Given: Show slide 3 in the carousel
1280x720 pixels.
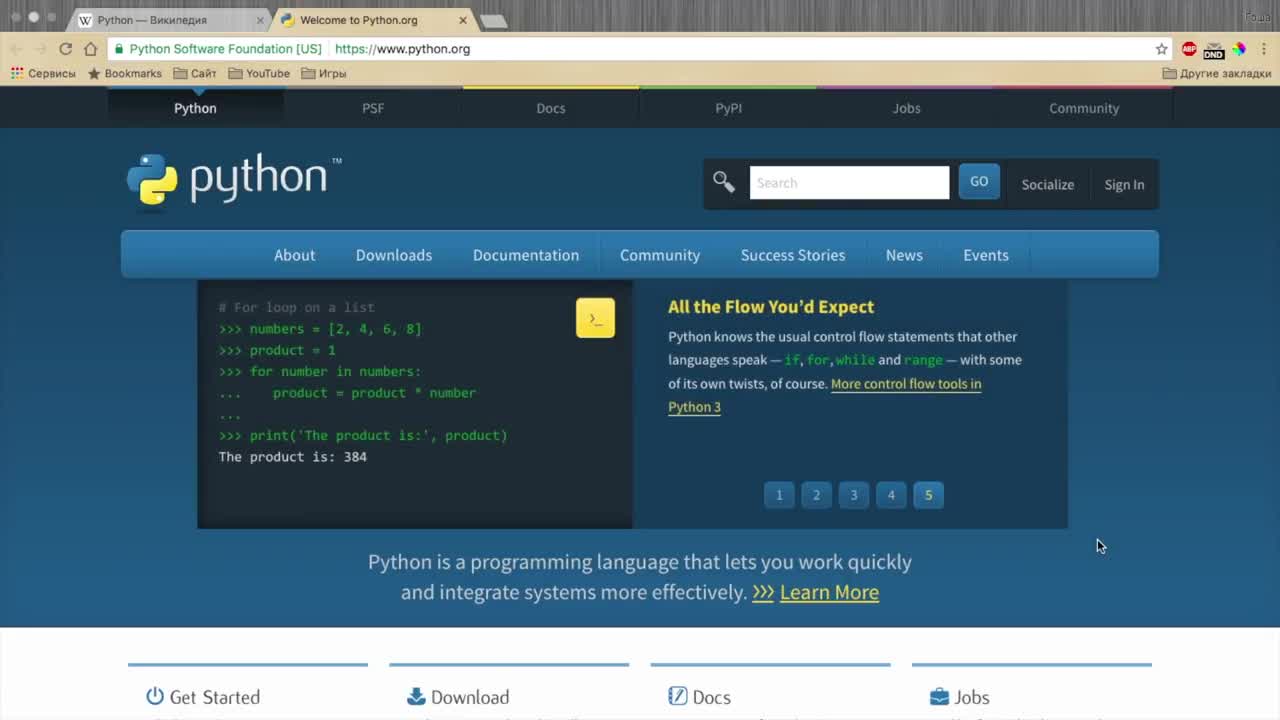Looking at the screenshot, I should click(854, 495).
